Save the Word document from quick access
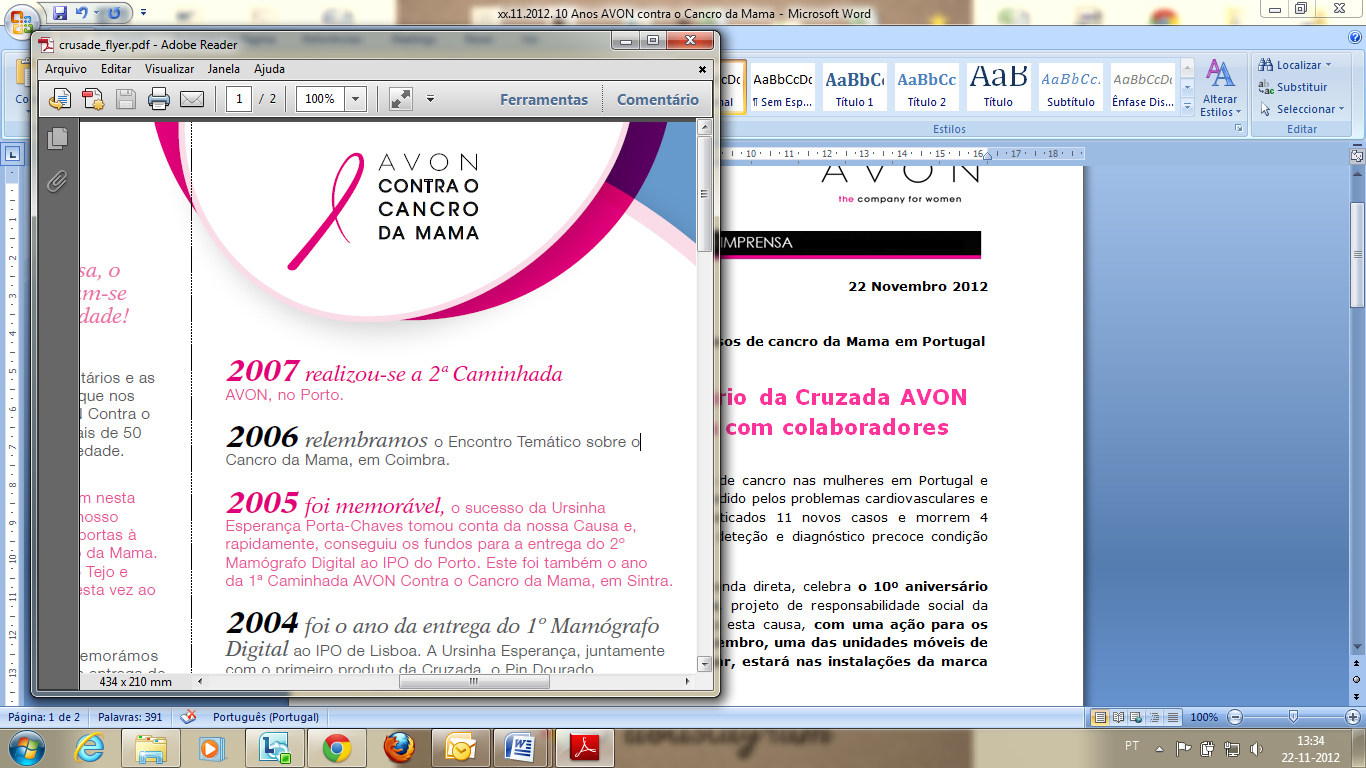The height and width of the screenshot is (768, 1366). (60, 13)
